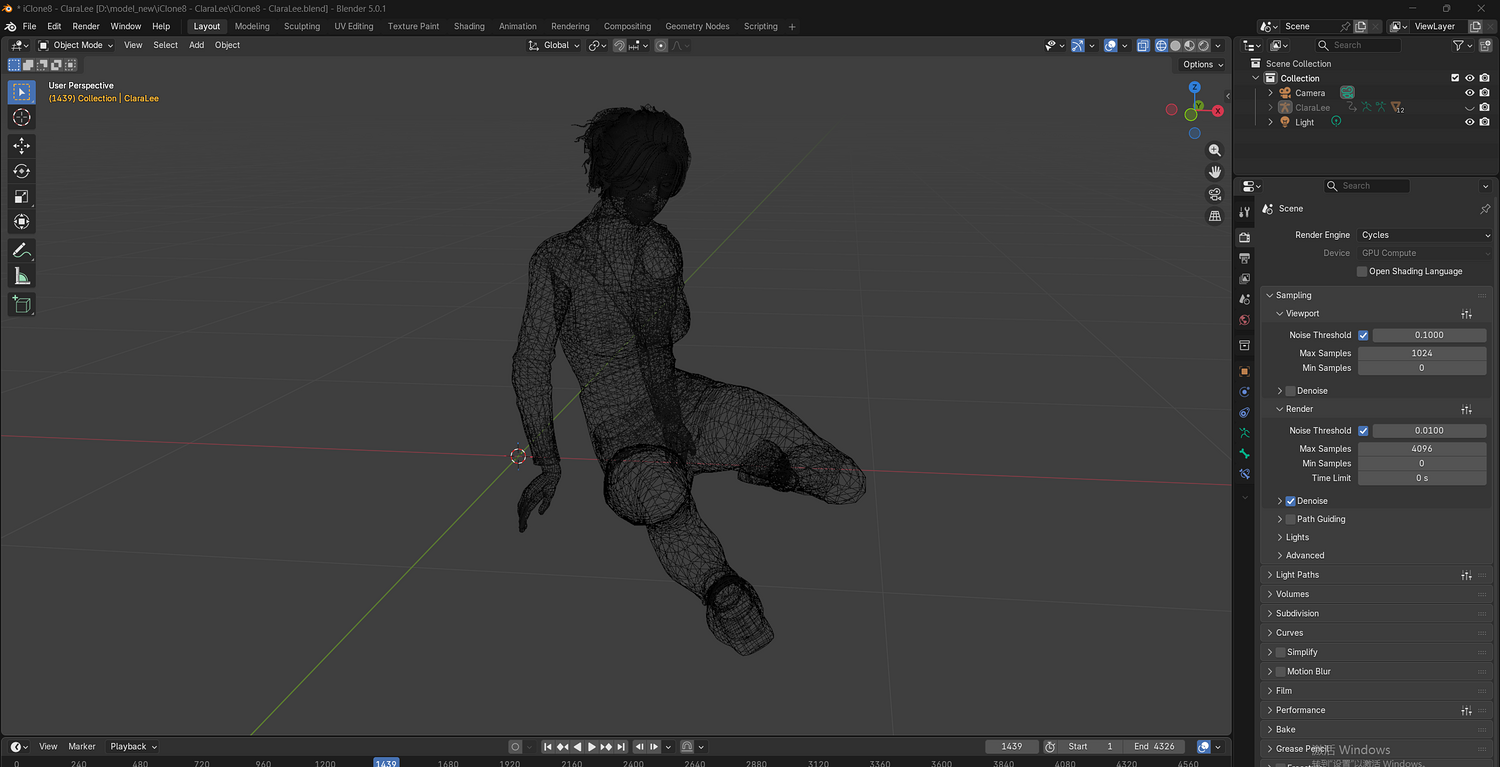Switch to the Shading workspace tab
Viewport: 1500px width, 767px height.
(x=469, y=26)
